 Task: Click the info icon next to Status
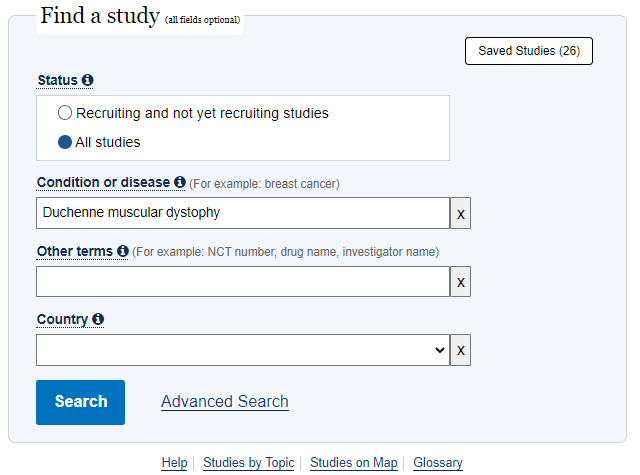coord(87,80)
